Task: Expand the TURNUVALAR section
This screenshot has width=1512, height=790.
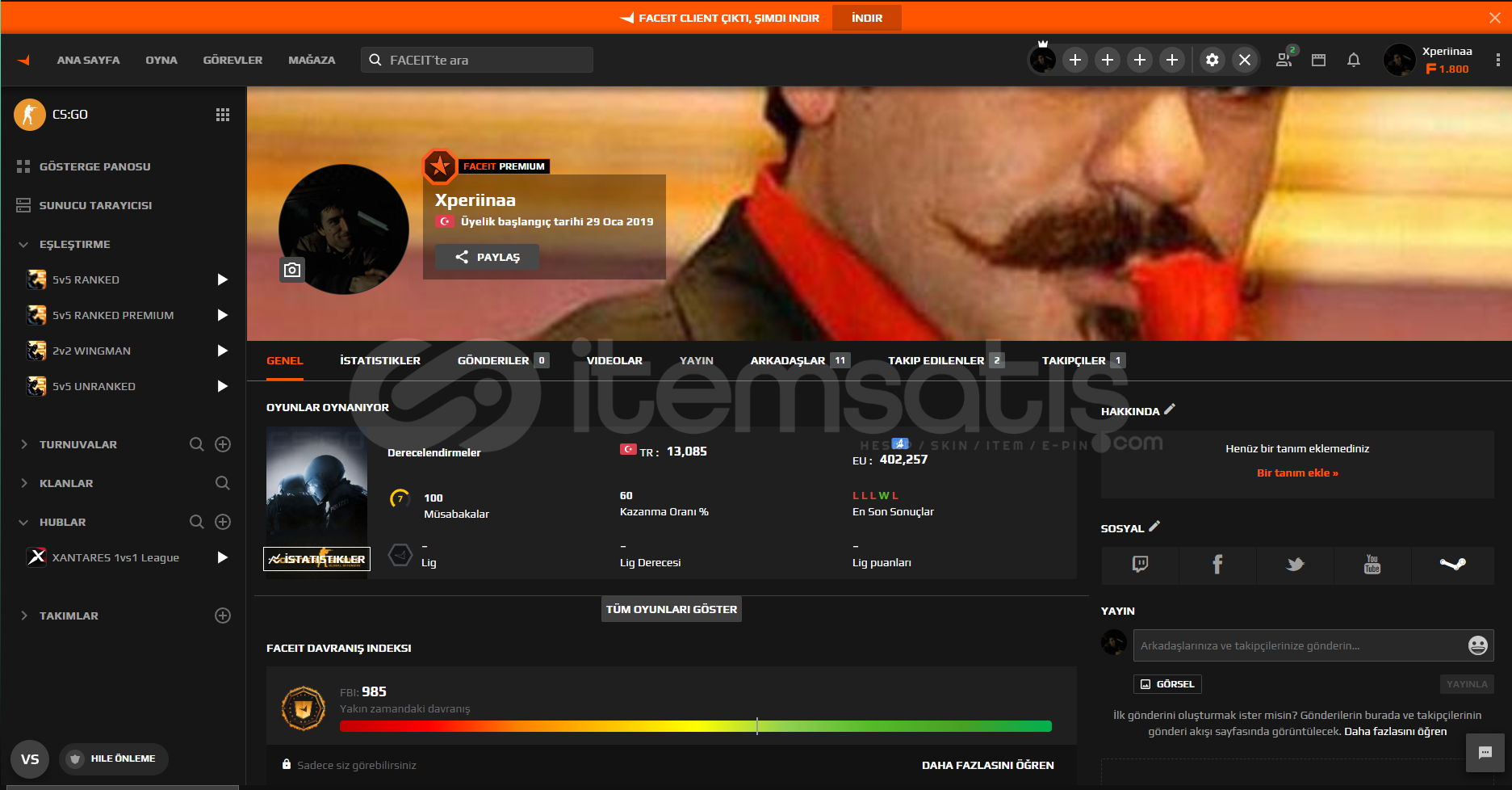Action: (23, 444)
